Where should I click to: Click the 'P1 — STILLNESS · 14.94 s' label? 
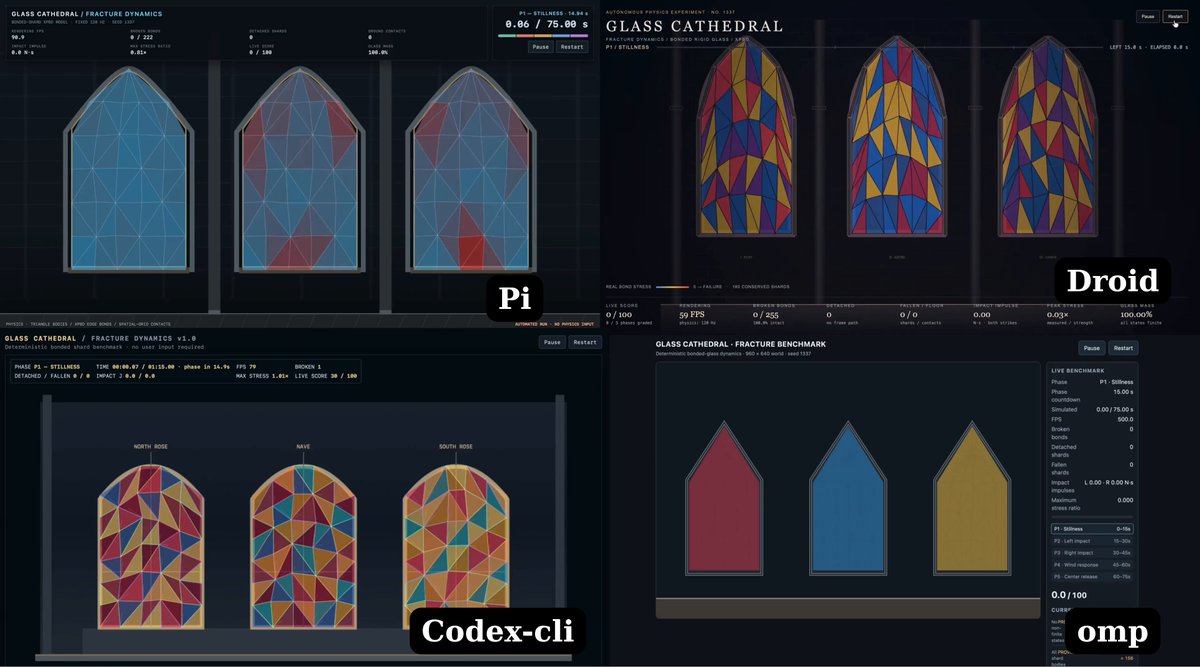click(x=553, y=12)
